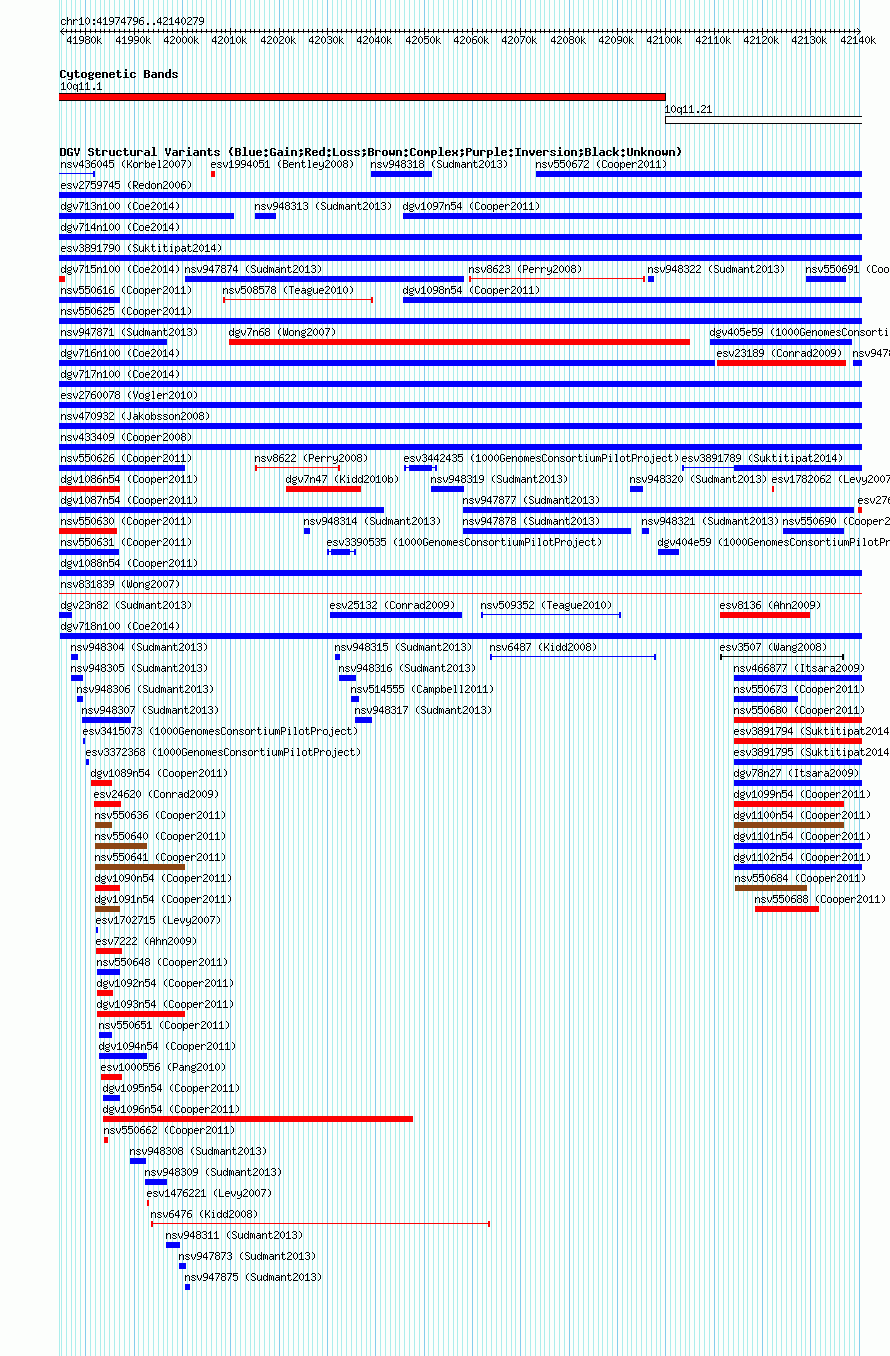Click the nsv948313 (Sudmant2013) label
890x1356 pixels.
pos(323,206)
